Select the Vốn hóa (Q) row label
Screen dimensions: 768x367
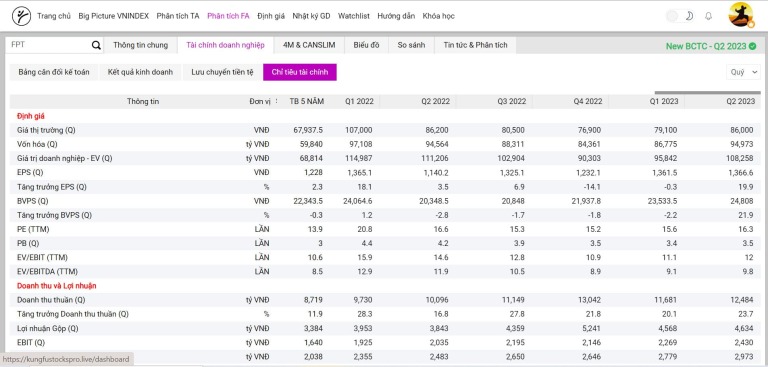pos(37,145)
